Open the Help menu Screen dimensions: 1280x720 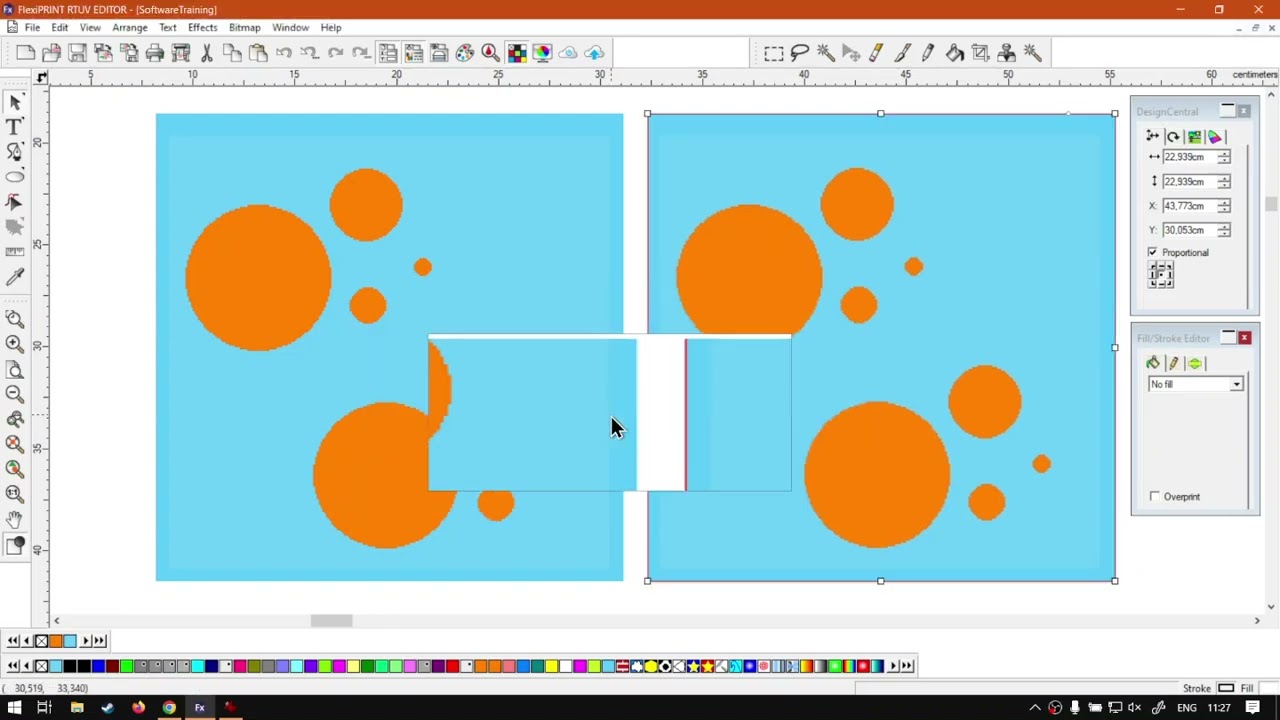[331, 28]
